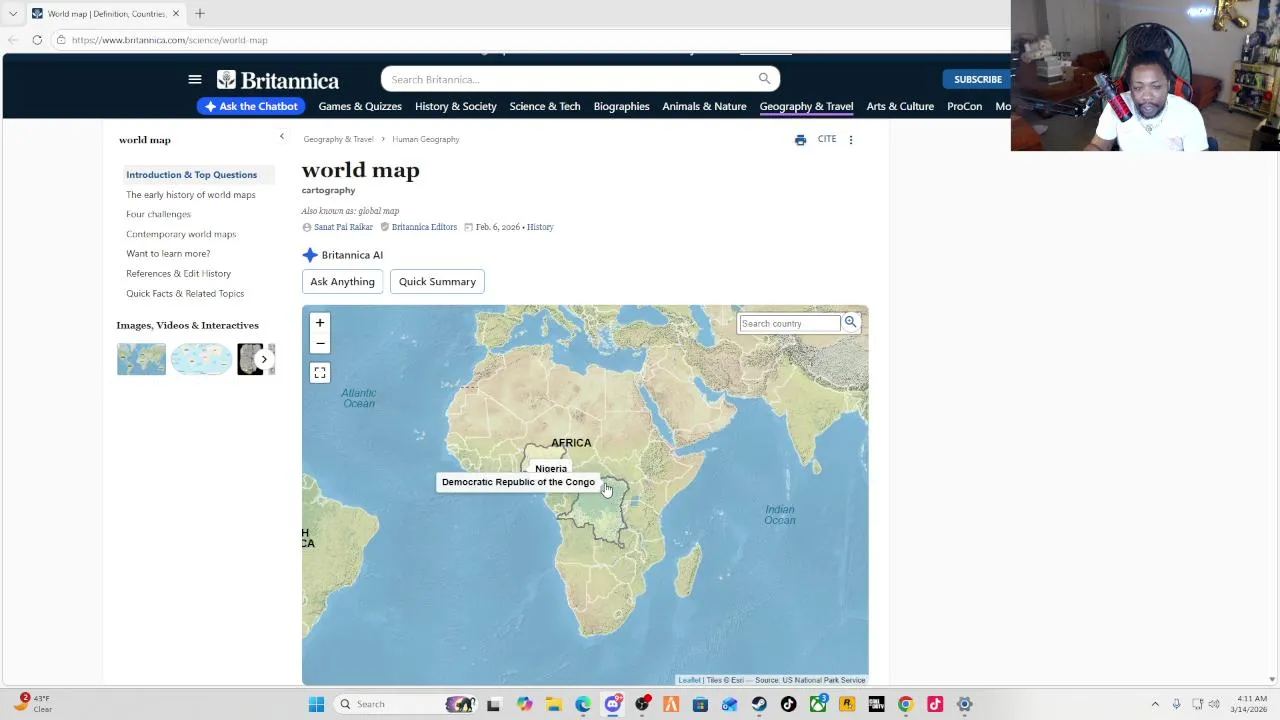Image resolution: width=1280 pixels, height=720 pixels.
Task: Open Sanat Pai Raikar author link
Action: tap(343, 227)
